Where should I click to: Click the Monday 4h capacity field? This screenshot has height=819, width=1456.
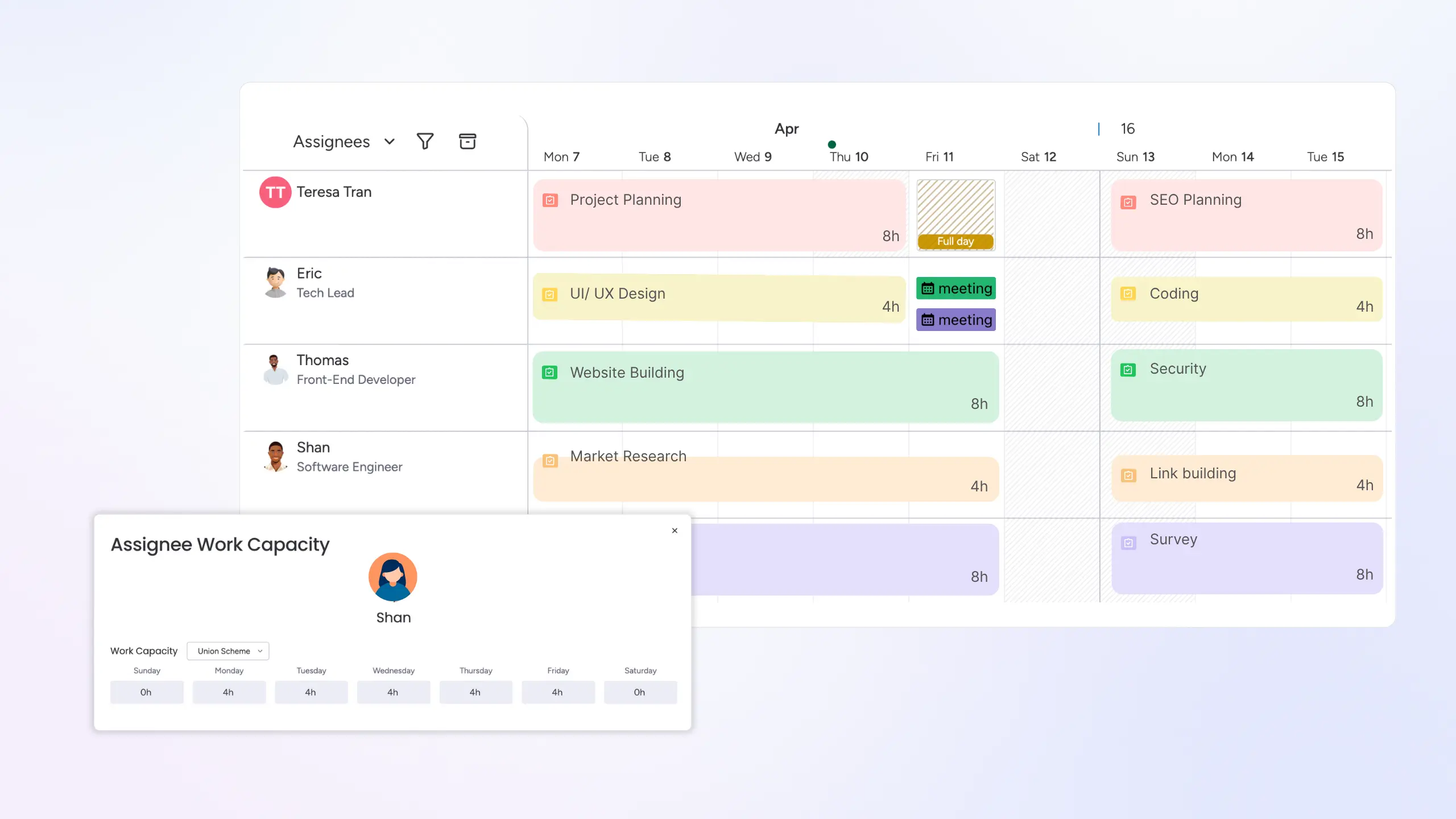coord(229,692)
